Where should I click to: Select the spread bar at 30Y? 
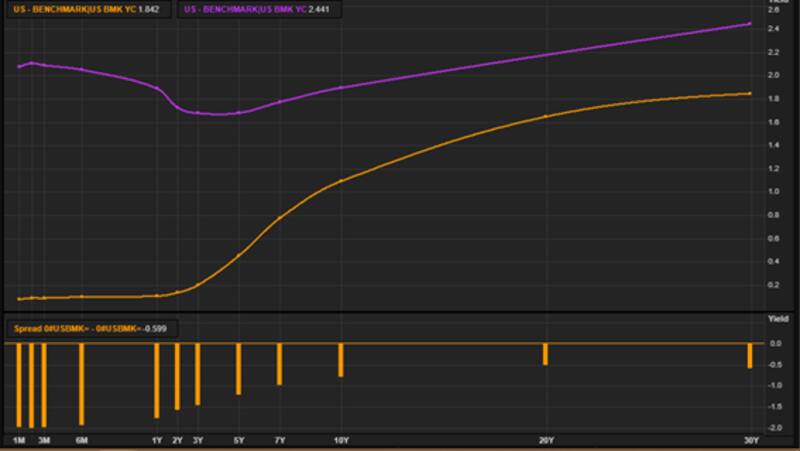(750, 355)
